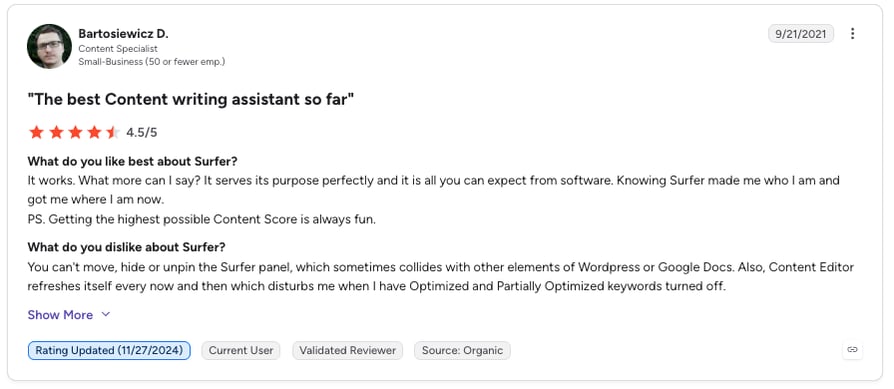
Task: Click the review title headline
Action: click(x=191, y=99)
